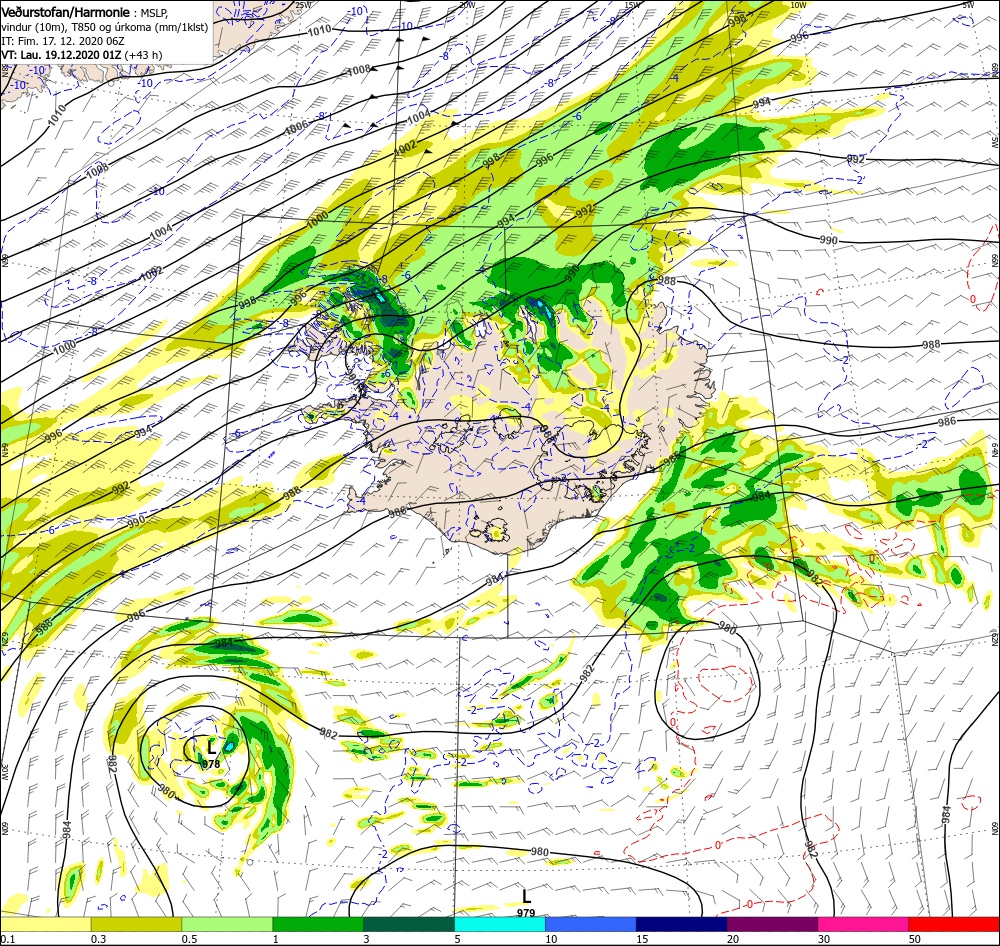Click the '30W' longitude label on left edge
1000x946 pixels.
coord(4,772)
